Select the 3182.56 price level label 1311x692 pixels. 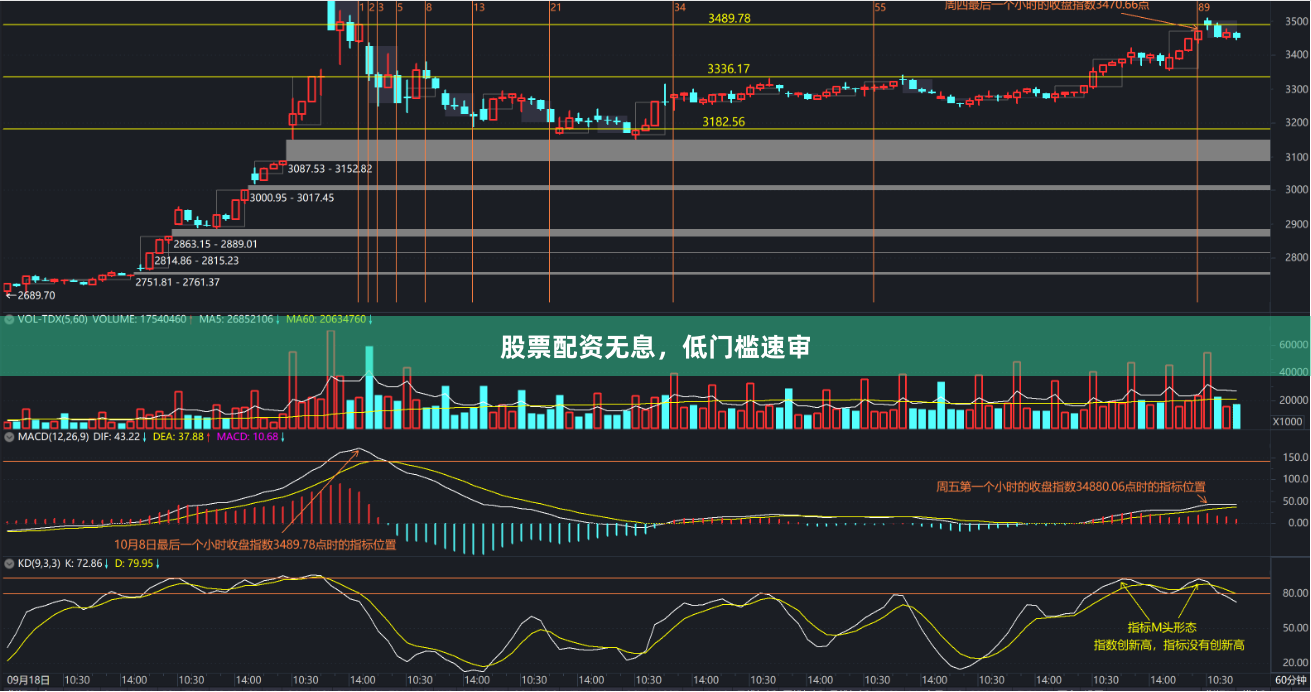point(724,122)
